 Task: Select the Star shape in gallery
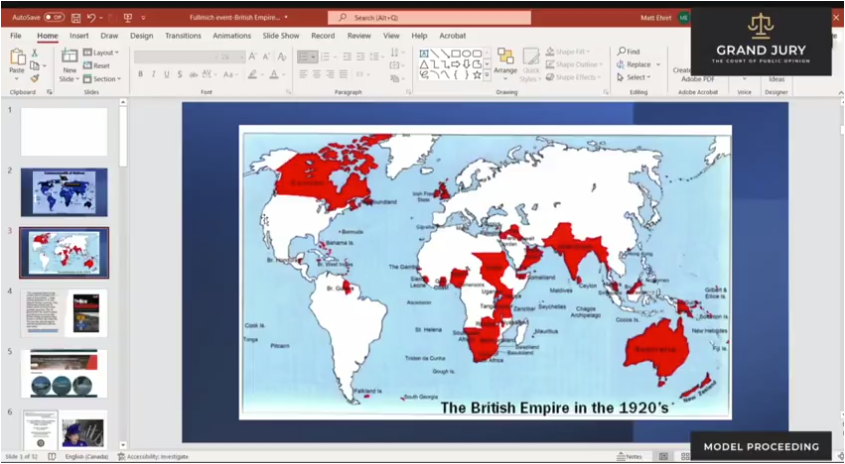(476, 75)
